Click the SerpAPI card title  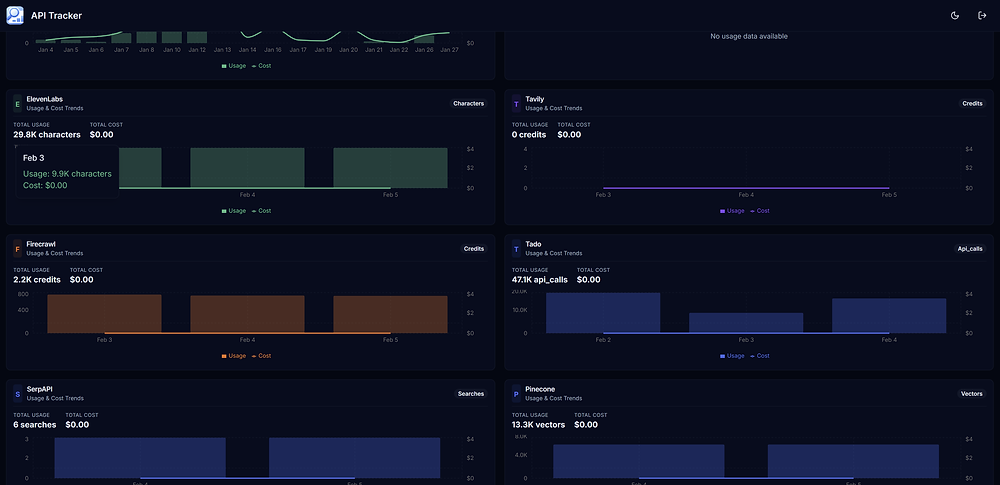(x=40, y=389)
